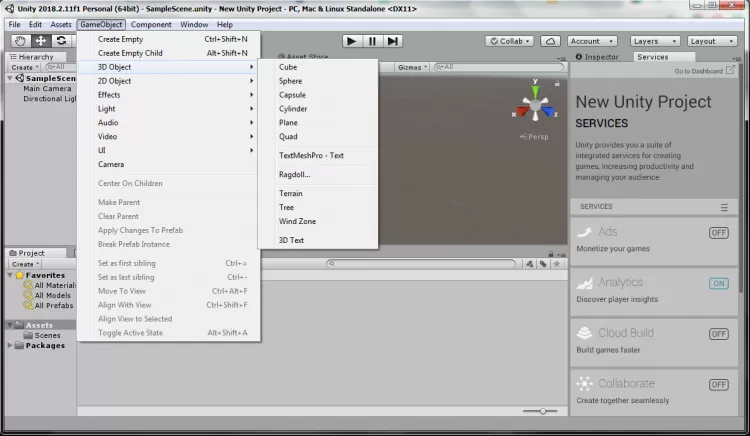This screenshot has height=436, width=750.
Task: Toggle the Collaborate OFF switch
Action: (718, 385)
